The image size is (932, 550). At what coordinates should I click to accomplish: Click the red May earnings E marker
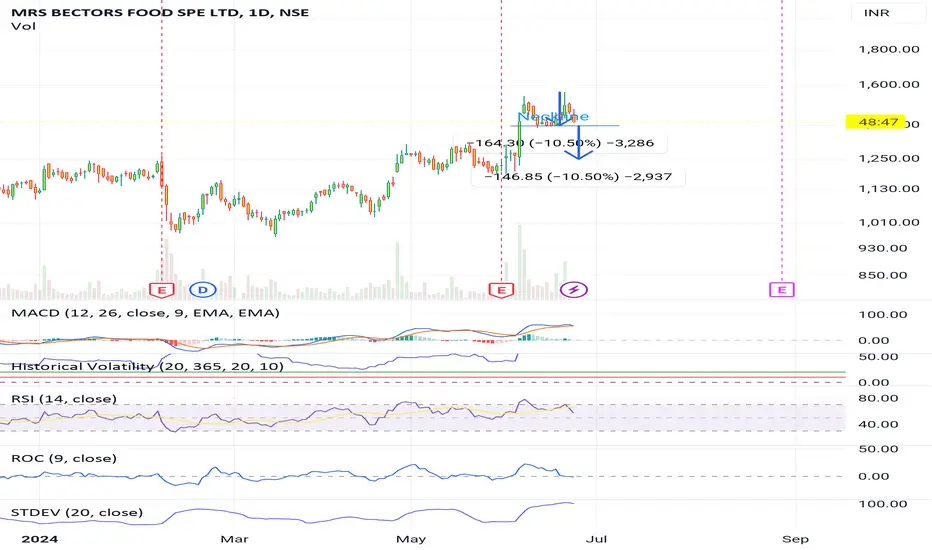(501, 290)
